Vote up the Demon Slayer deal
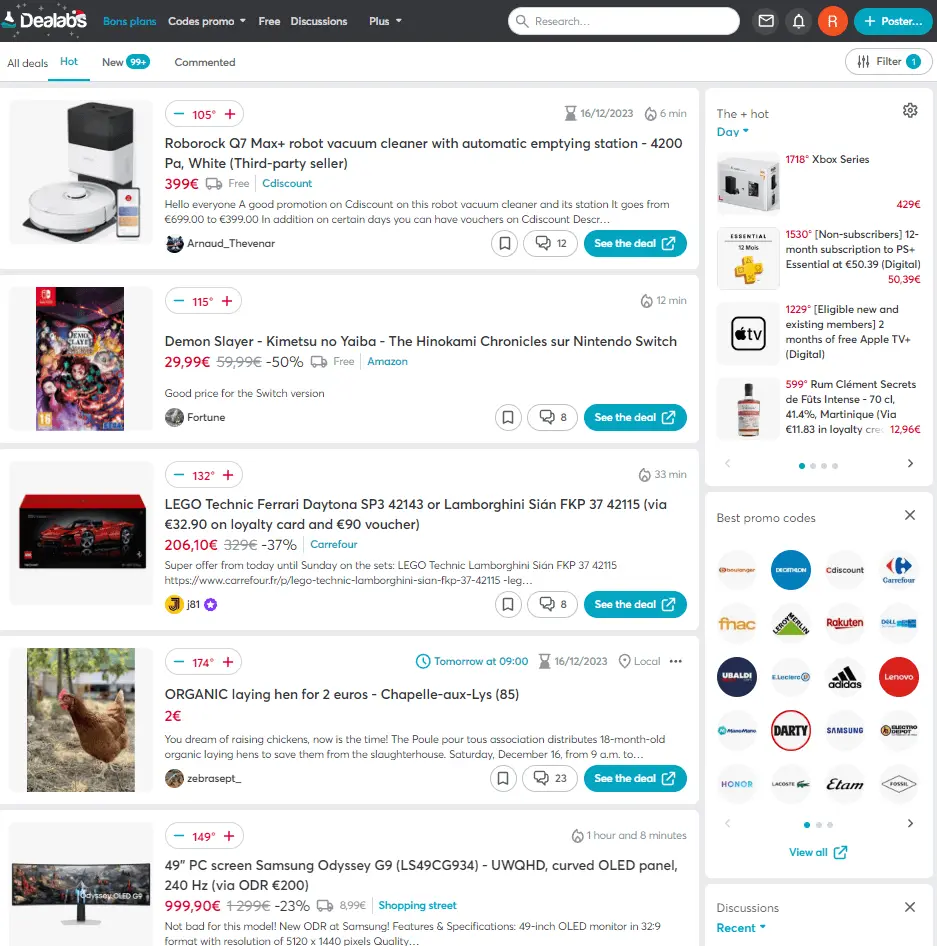This screenshot has height=946, width=937. 227,301
